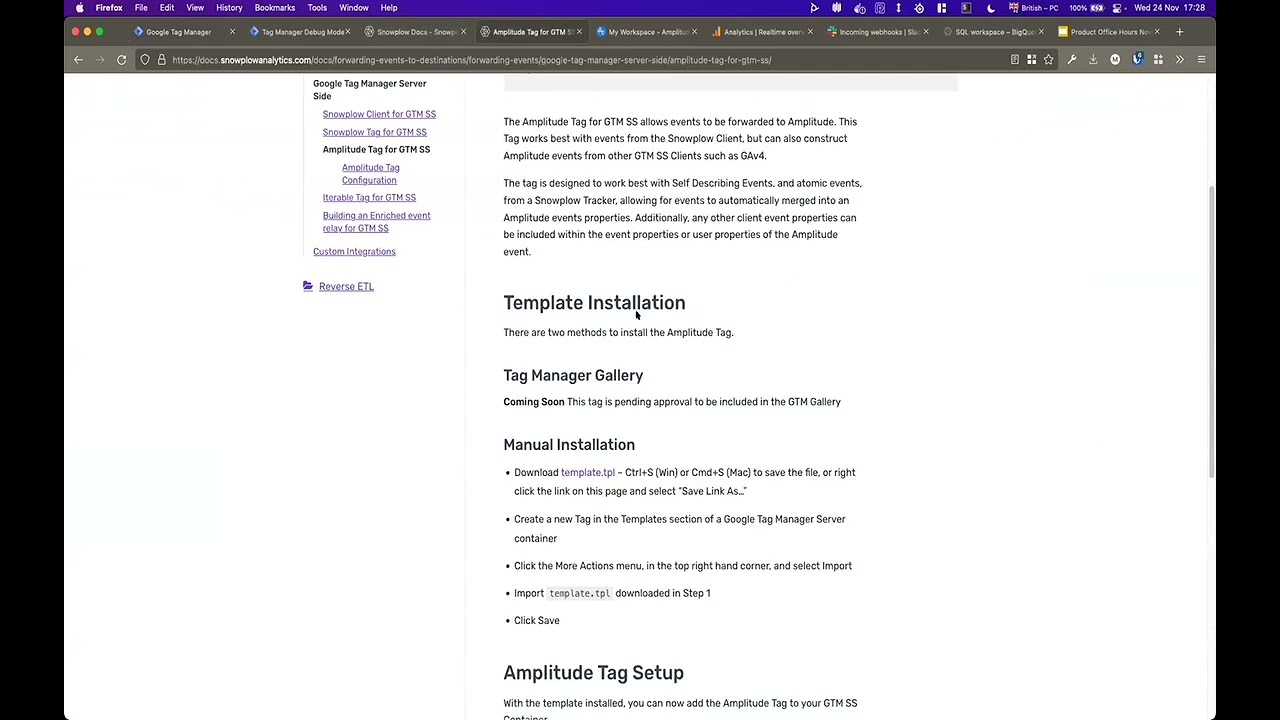The height and width of the screenshot is (720, 1280).
Task: Click the round M extension icon
Action: point(1115,60)
